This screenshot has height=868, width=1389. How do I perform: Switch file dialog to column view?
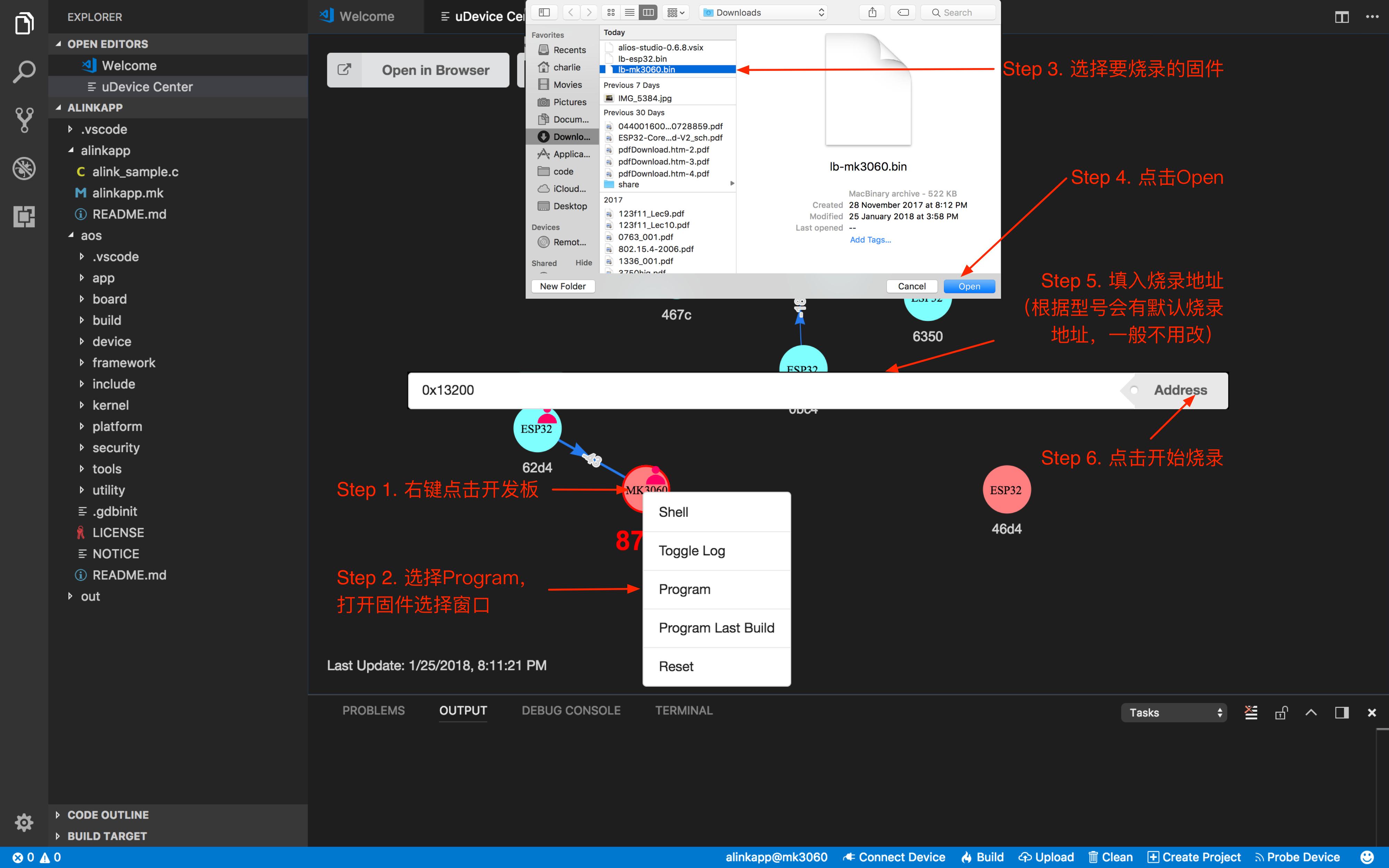[648, 12]
